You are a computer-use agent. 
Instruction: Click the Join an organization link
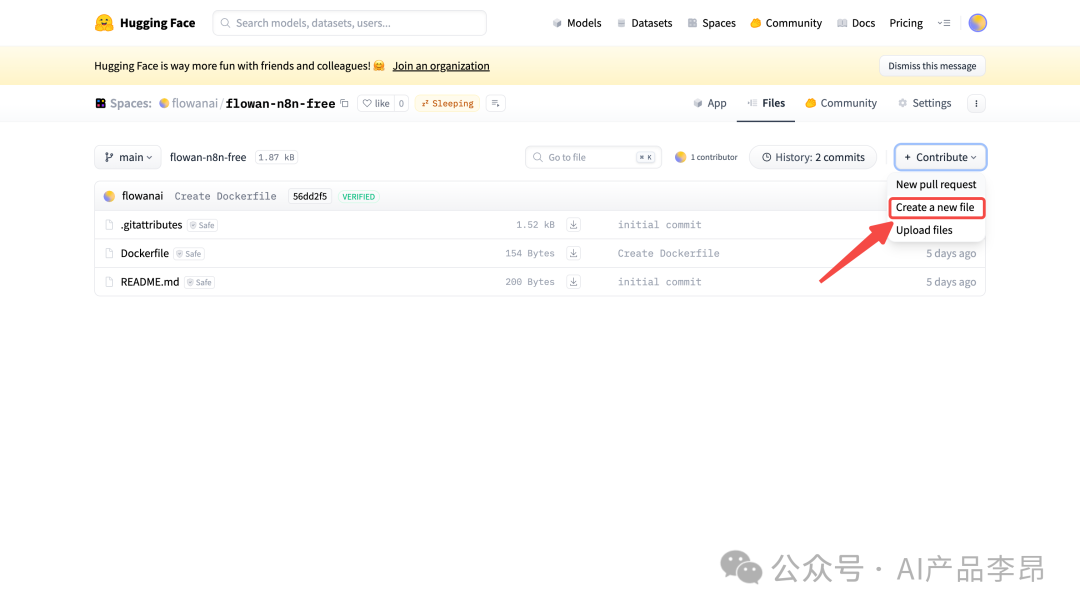pyautogui.click(x=441, y=66)
